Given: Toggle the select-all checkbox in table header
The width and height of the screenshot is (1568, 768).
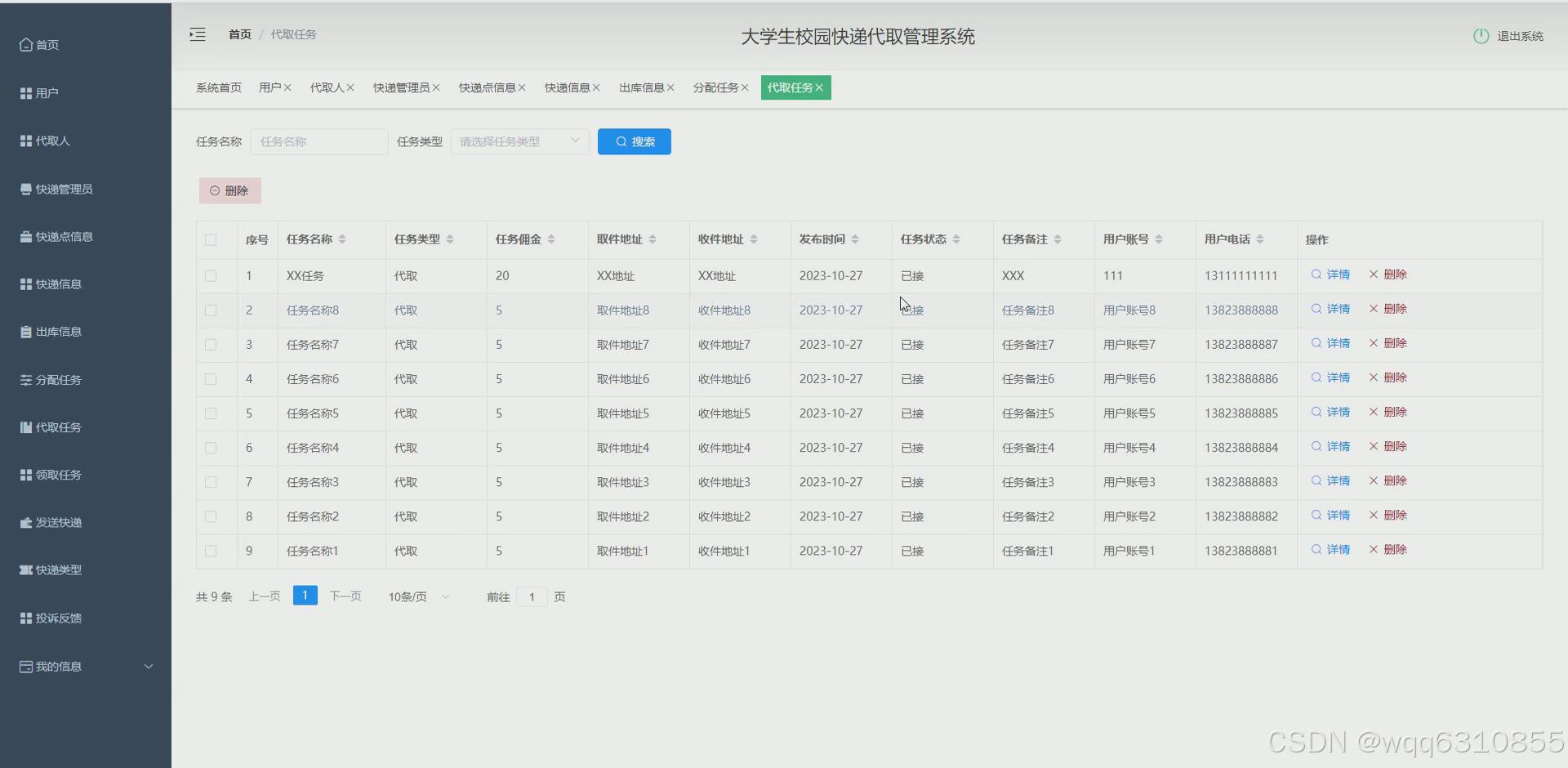Looking at the screenshot, I should pyautogui.click(x=211, y=239).
